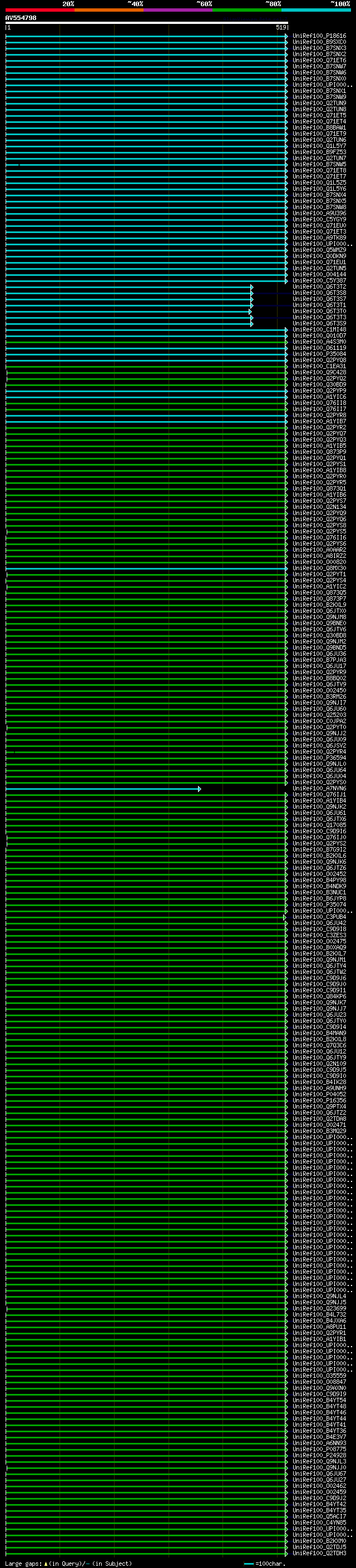This screenshot has height=1568, width=356.
Task: Click the purple ~60% identity legend segment
Action: (x=179, y=10)
